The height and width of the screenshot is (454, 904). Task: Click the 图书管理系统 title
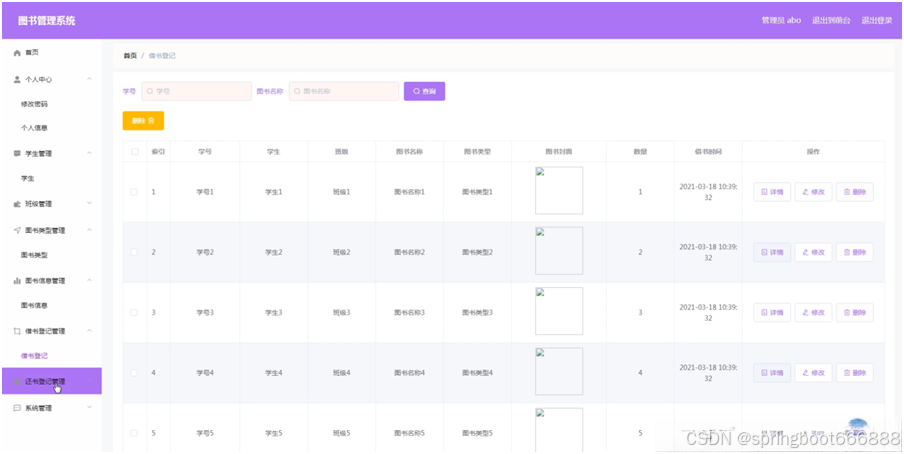pos(47,21)
